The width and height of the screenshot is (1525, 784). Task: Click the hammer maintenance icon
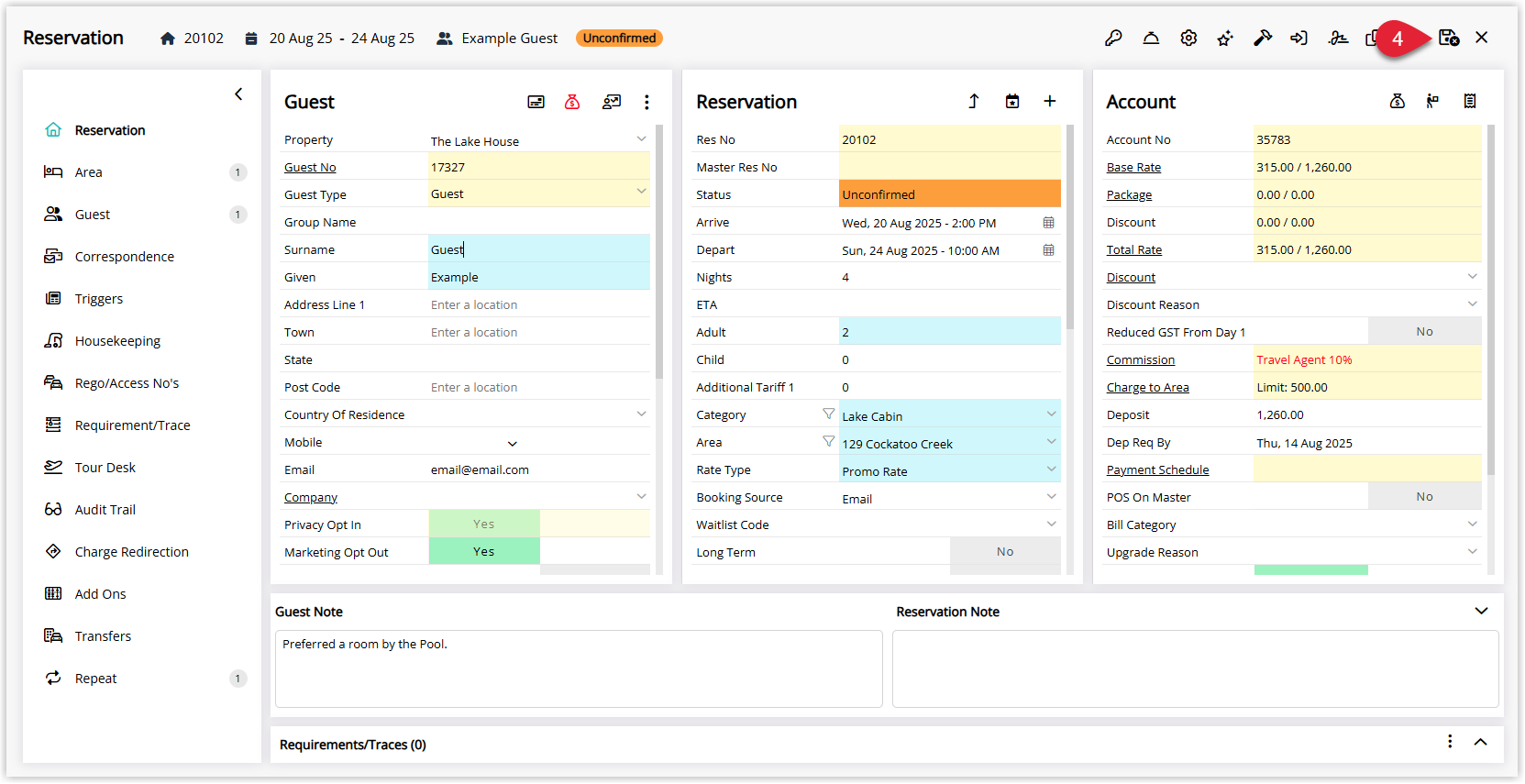click(x=1263, y=38)
